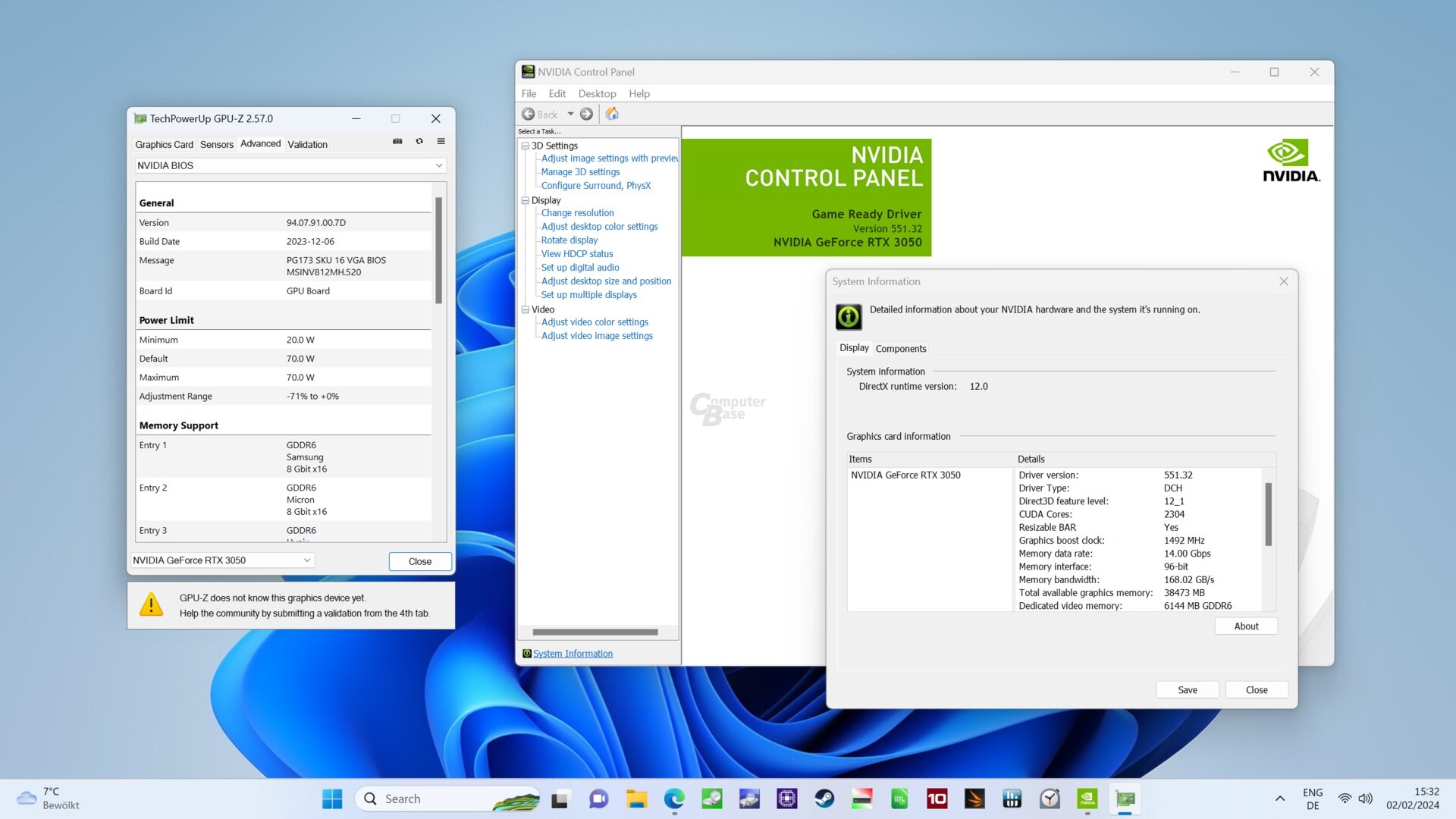1456x819 pixels.
Task: Click the NVIDIA logo in Control Panel
Action: pos(1291,161)
